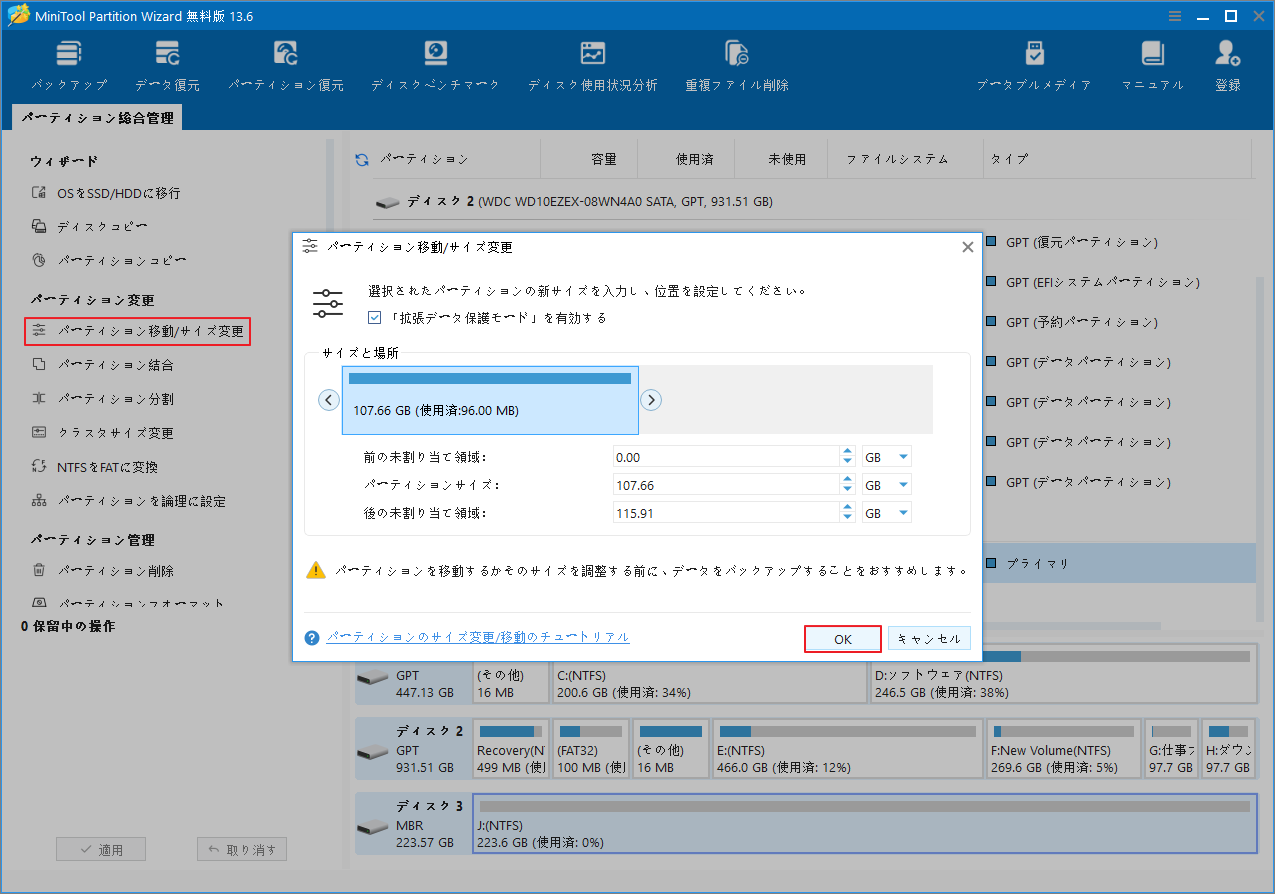Screen dimensions: 1275x894
Task: Click the 取り消す undo button
Action: click(x=242, y=849)
